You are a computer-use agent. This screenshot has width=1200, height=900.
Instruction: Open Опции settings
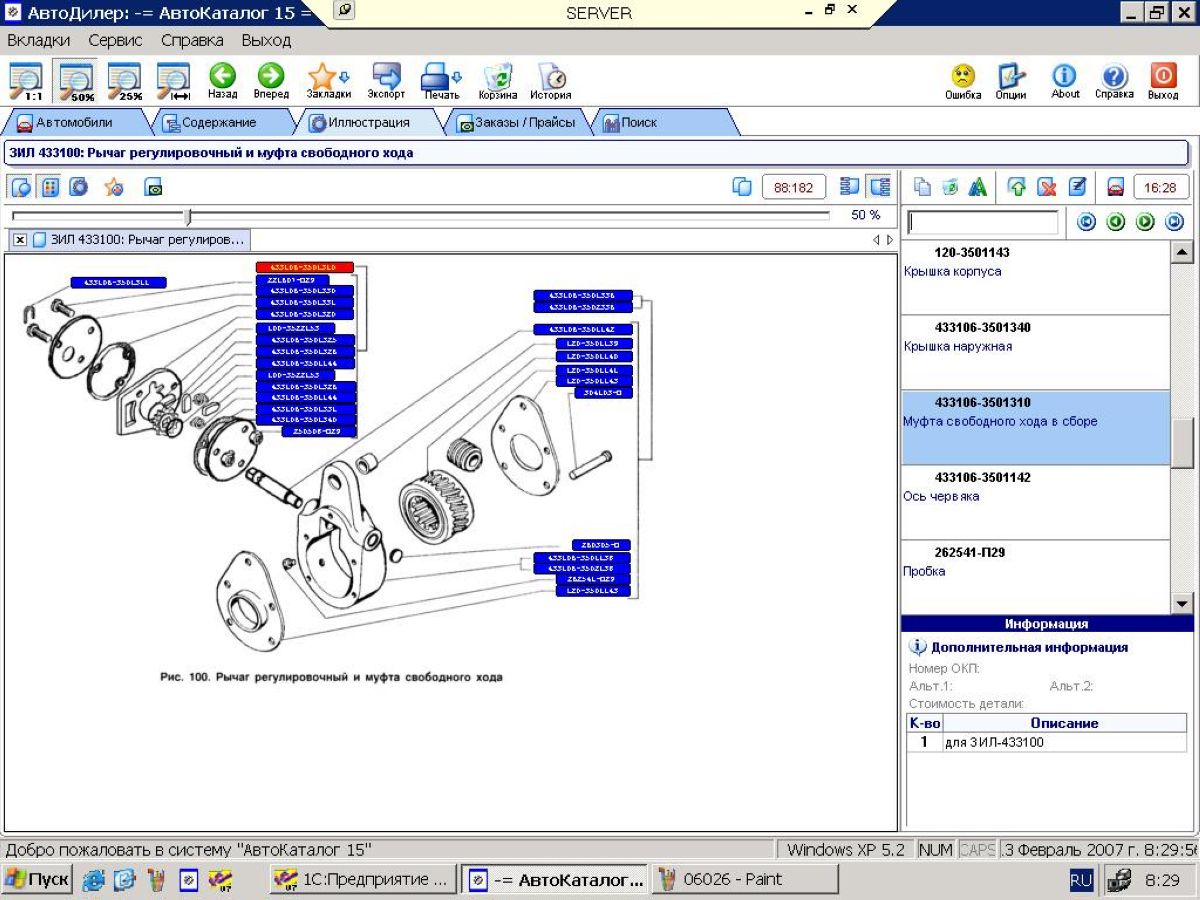tap(1011, 81)
